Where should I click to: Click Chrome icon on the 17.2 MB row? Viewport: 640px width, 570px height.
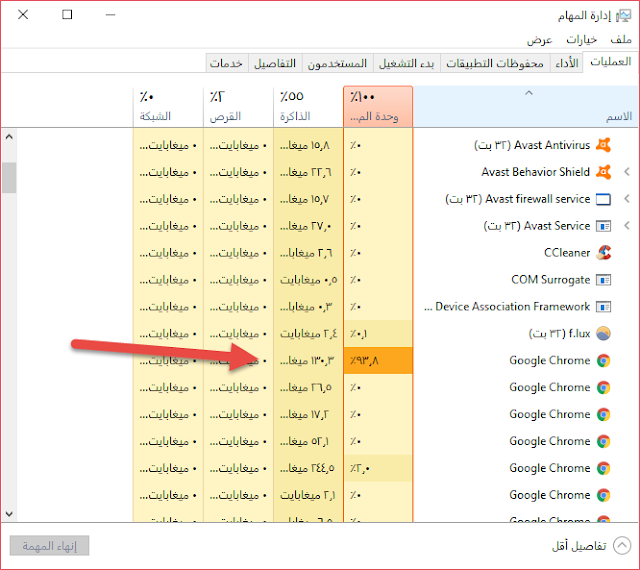click(603, 414)
